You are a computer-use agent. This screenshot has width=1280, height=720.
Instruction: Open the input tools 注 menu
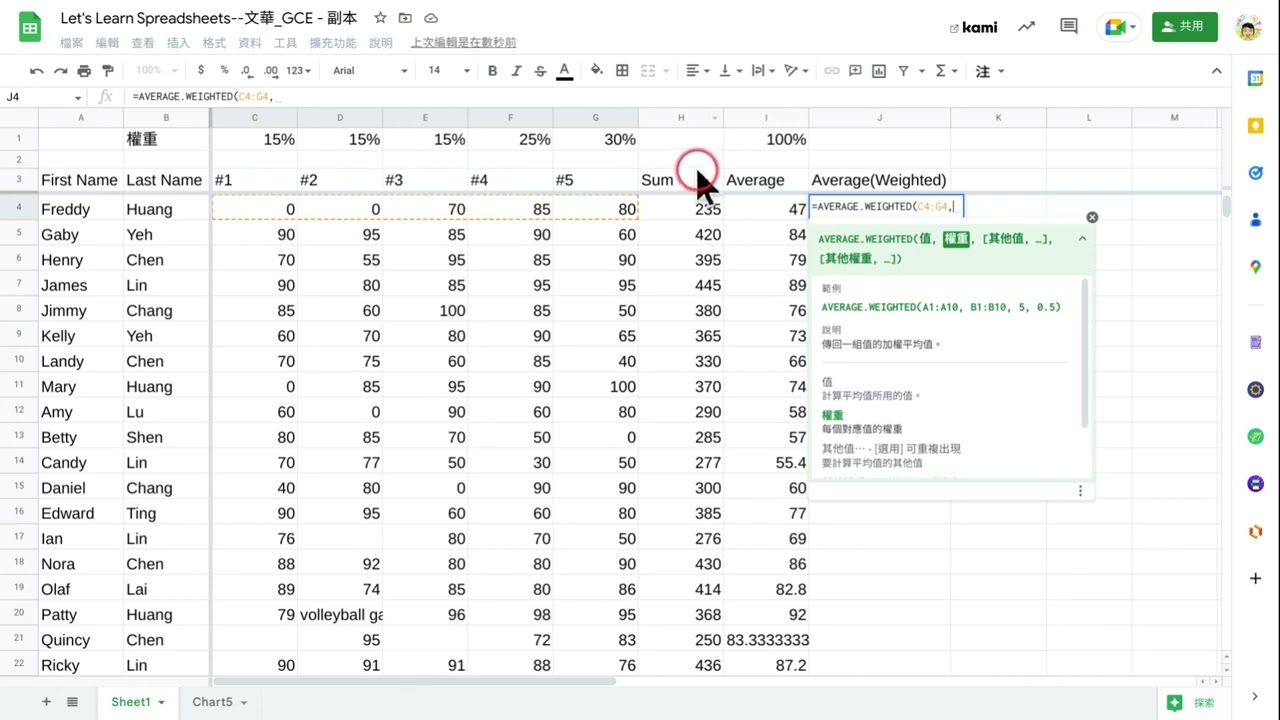point(989,71)
